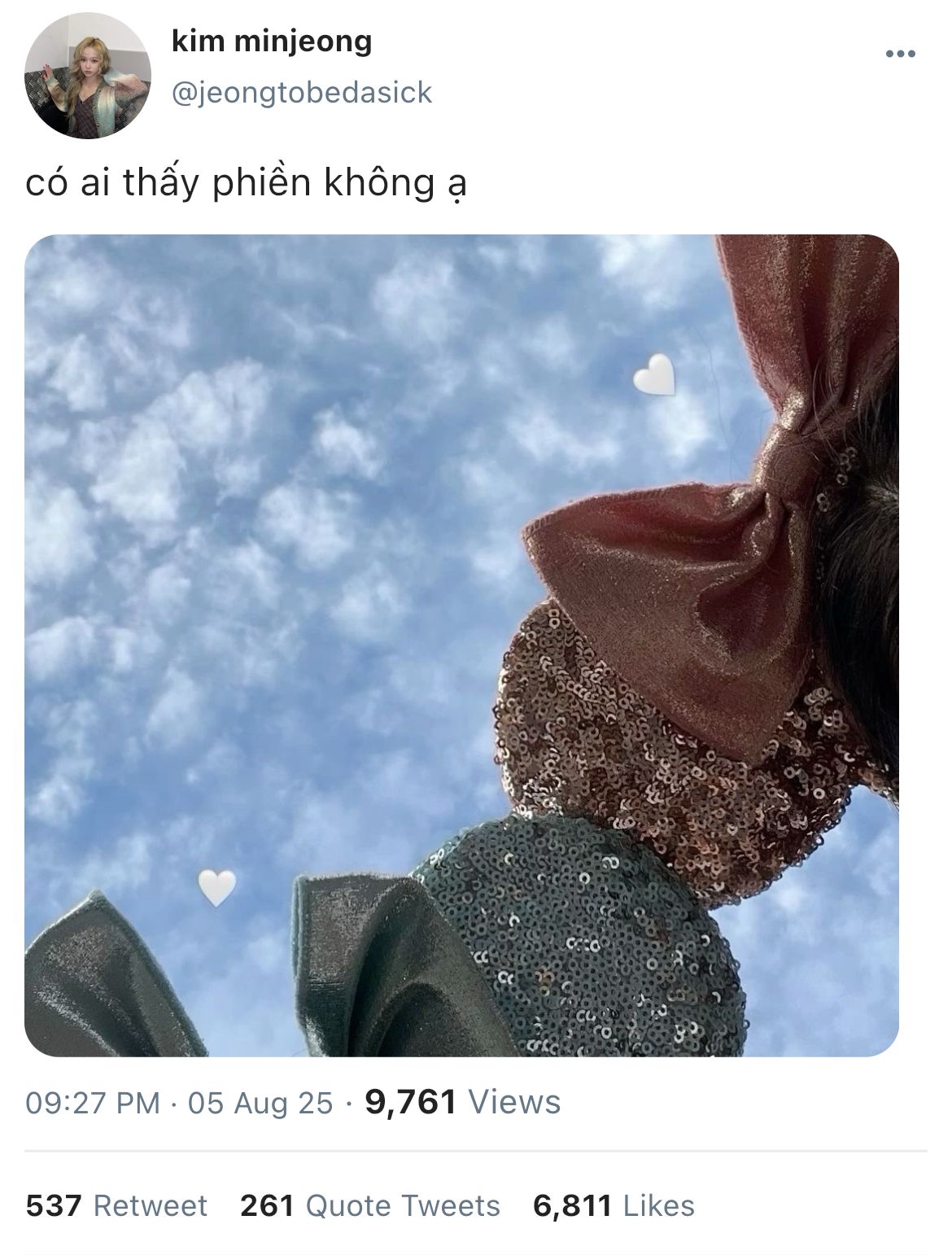Click the 05 Aug 25 date
Screen dimensions: 952x1255
tap(260, 1103)
